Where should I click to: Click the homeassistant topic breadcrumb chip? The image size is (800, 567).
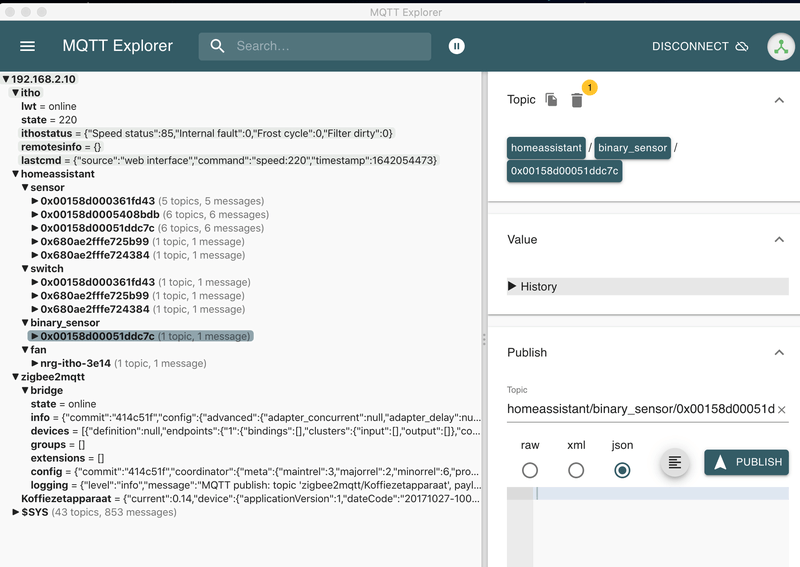coord(546,148)
